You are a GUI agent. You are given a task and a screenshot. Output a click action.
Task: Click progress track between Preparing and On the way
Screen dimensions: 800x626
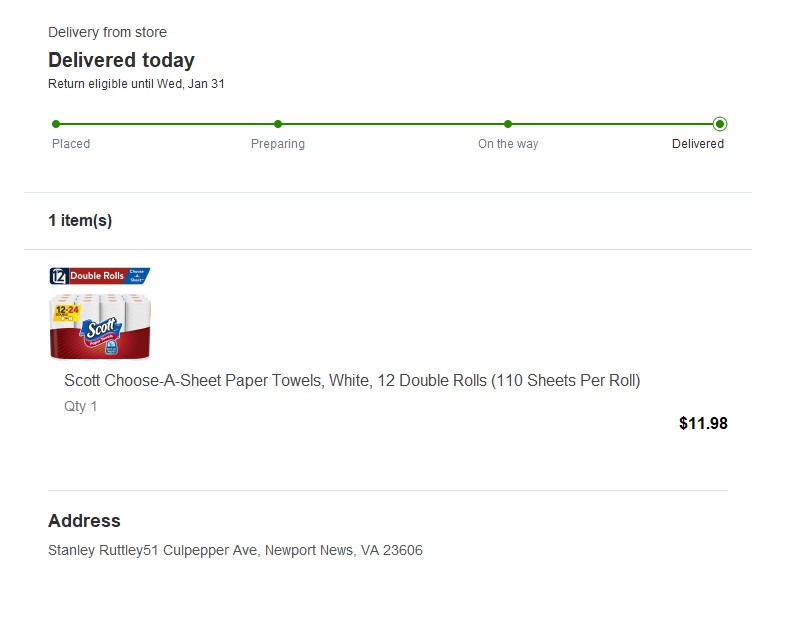[393, 124]
